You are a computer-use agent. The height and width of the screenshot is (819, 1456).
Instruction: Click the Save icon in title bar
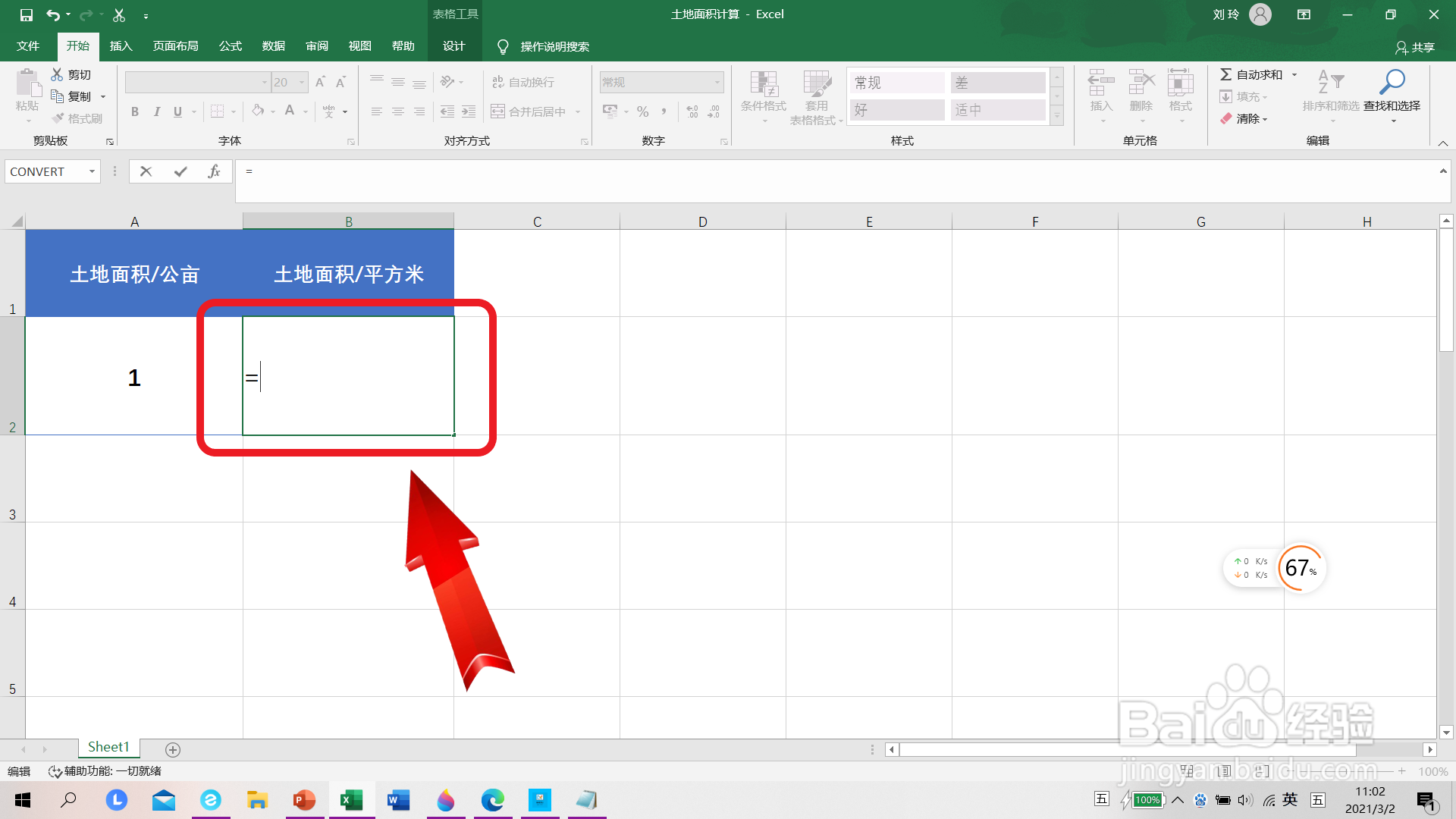point(26,14)
